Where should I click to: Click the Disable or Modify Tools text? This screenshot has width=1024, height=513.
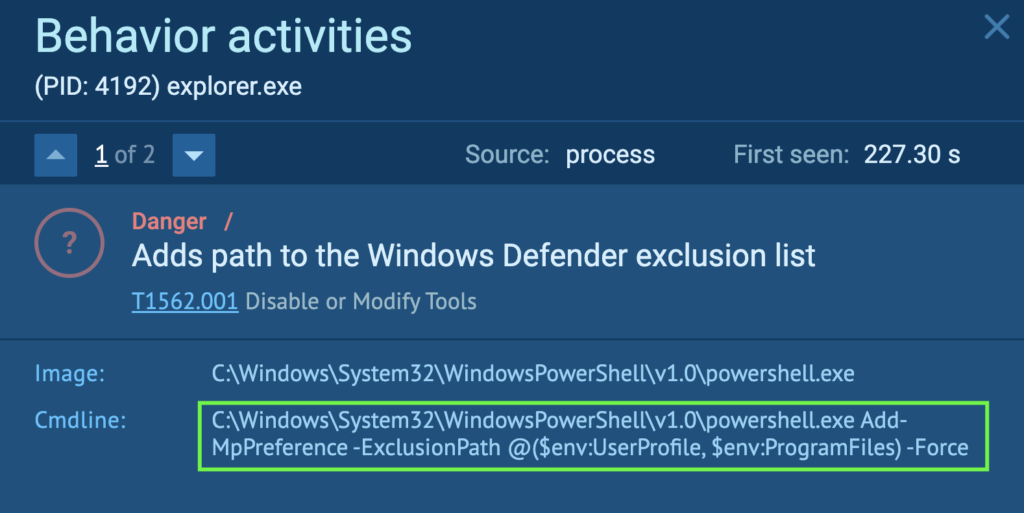(361, 301)
